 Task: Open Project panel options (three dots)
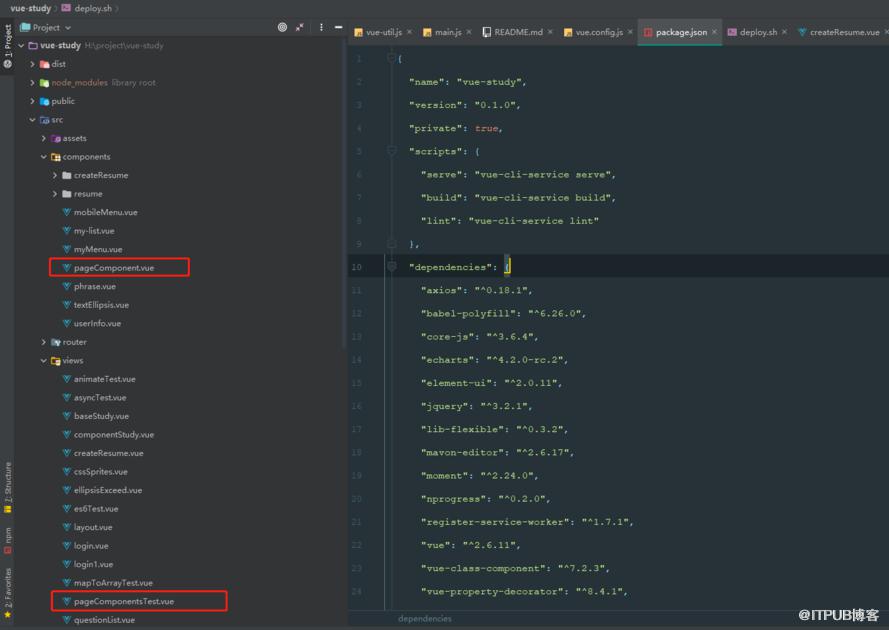321,27
